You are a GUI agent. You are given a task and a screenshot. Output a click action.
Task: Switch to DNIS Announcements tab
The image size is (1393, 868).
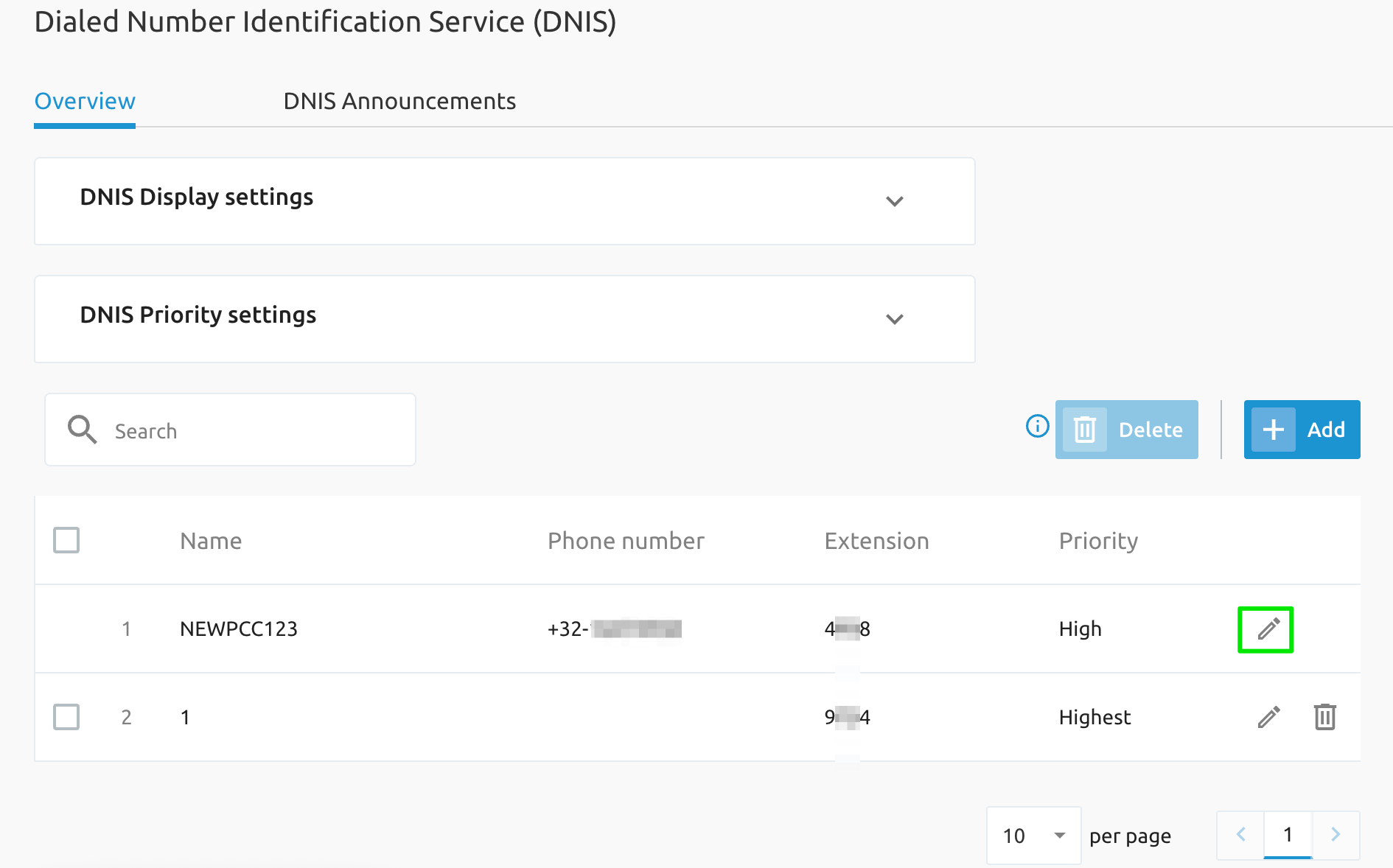pyautogui.click(x=399, y=101)
